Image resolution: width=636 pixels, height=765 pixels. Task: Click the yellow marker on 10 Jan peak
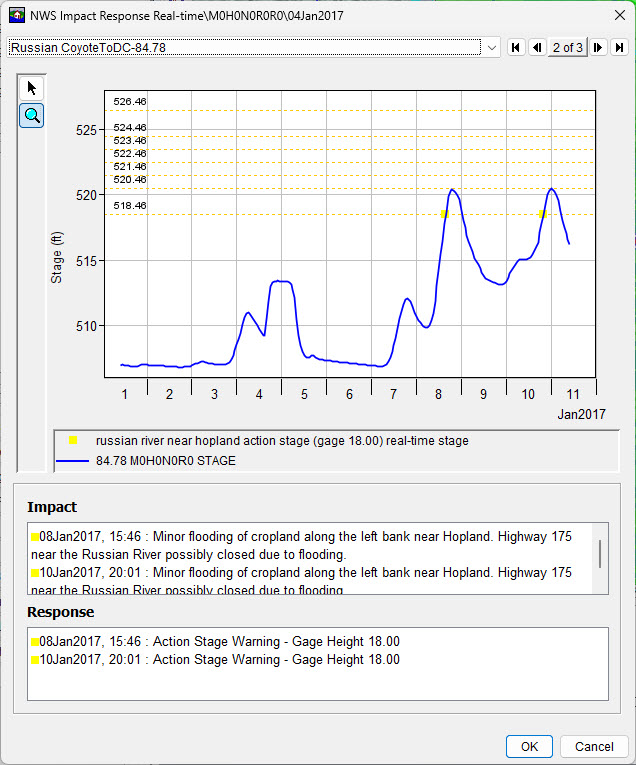(543, 214)
